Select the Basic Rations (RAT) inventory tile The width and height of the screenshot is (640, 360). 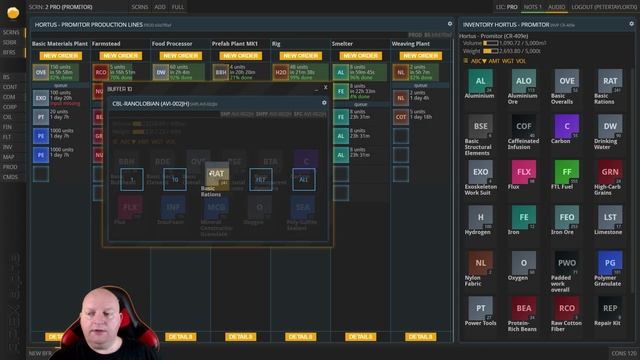click(x=610, y=81)
